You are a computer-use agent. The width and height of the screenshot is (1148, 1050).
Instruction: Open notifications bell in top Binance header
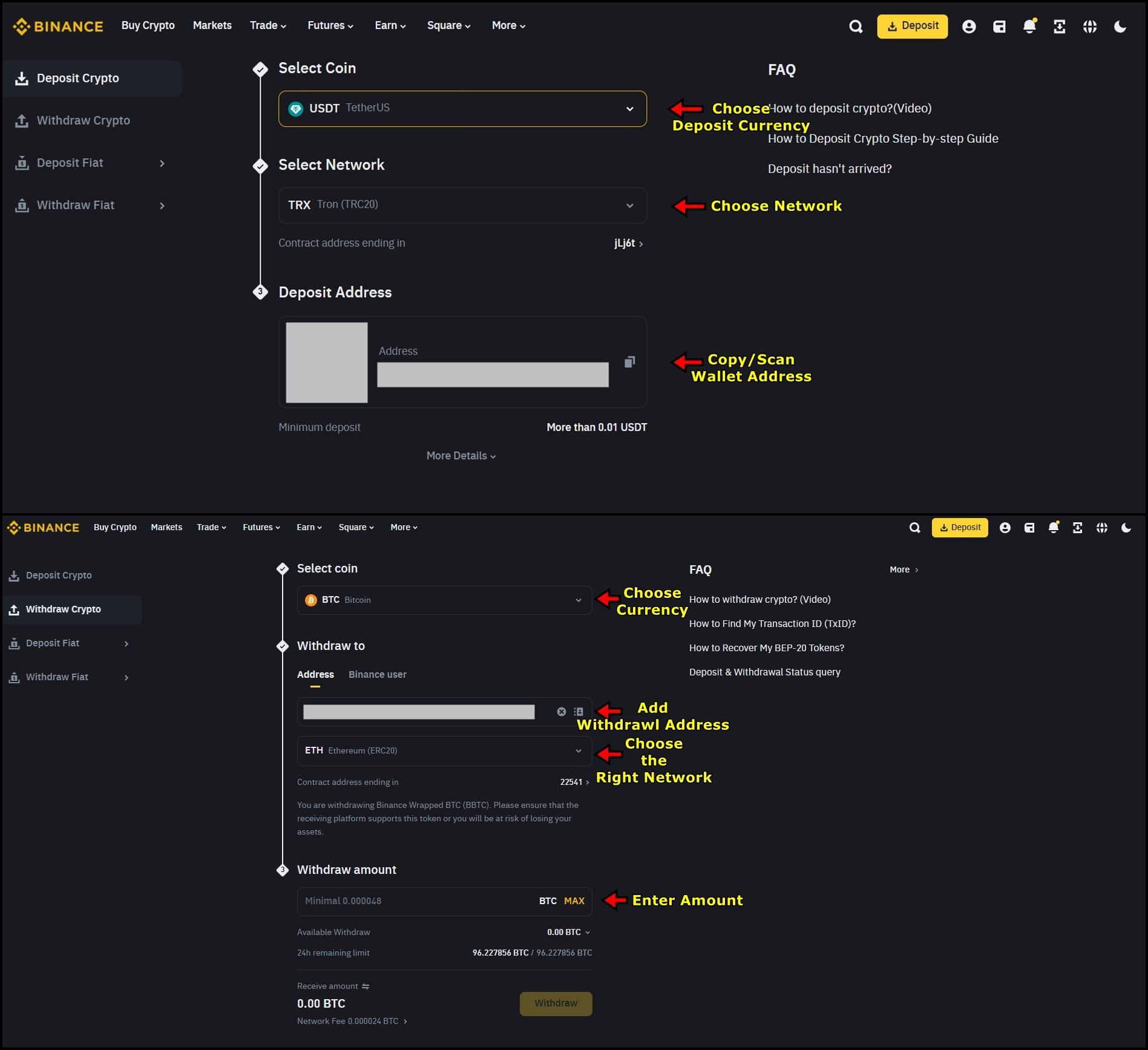point(1029,26)
